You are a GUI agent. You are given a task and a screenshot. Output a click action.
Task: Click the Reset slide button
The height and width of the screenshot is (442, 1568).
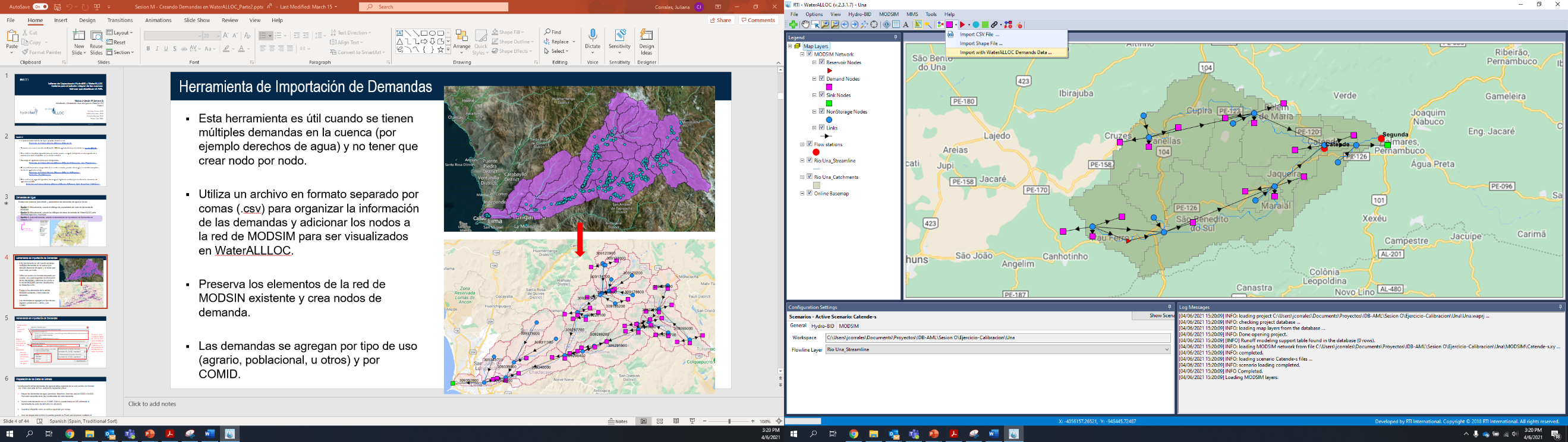[x=117, y=43]
